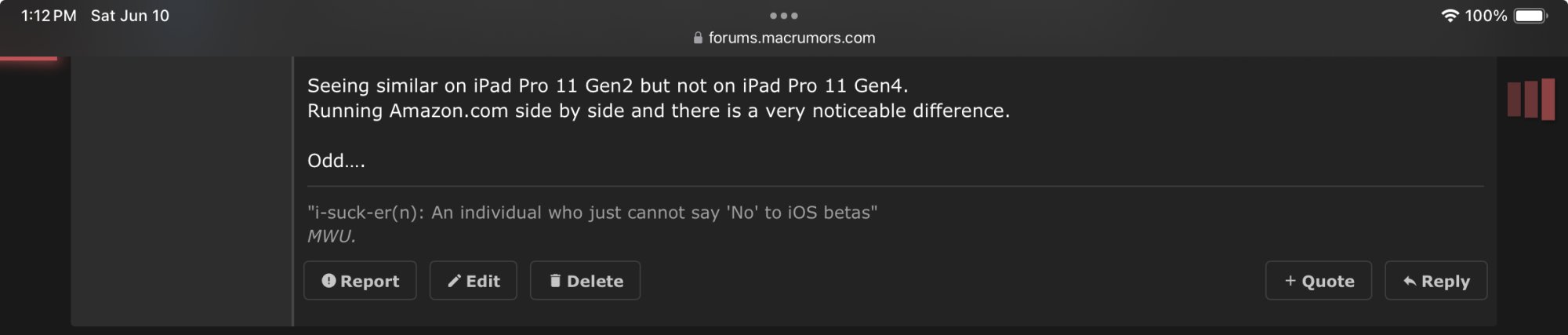Click the red bars icon at right
The height and width of the screenshot is (335, 1568).
pyautogui.click(x=1530, y=99)
